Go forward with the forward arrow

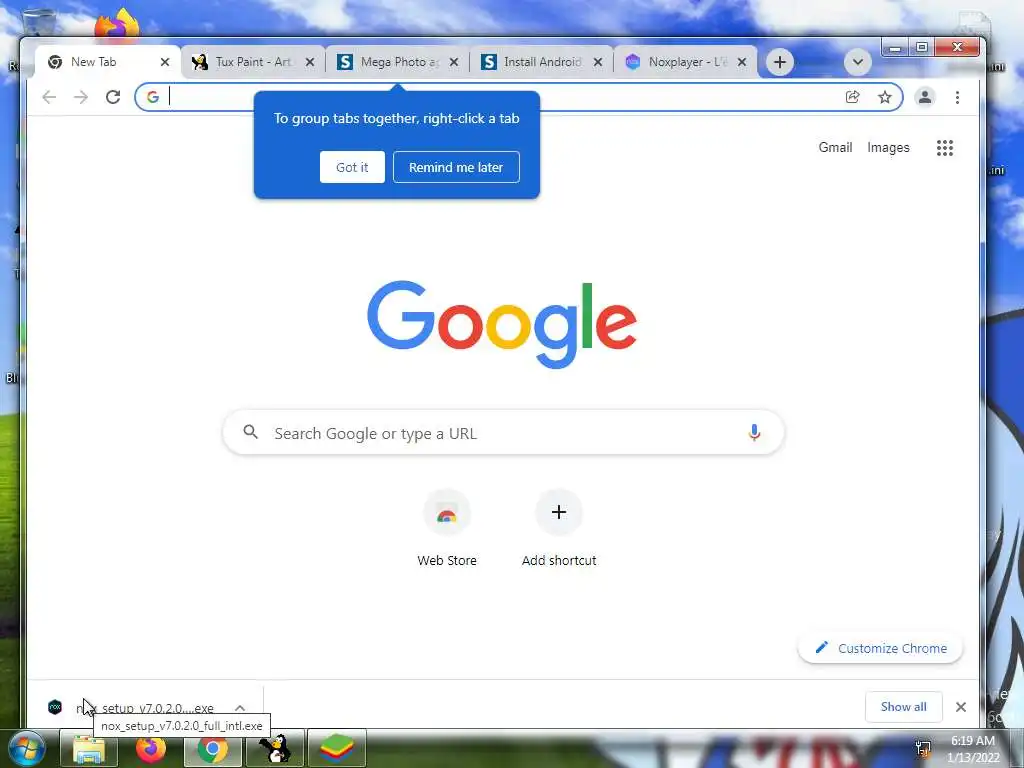(81, 97)
